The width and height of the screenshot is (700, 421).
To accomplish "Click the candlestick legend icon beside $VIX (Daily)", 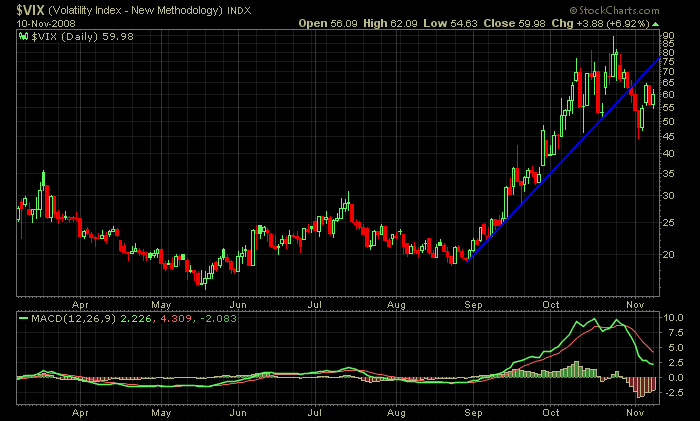I will coord(24,37).
